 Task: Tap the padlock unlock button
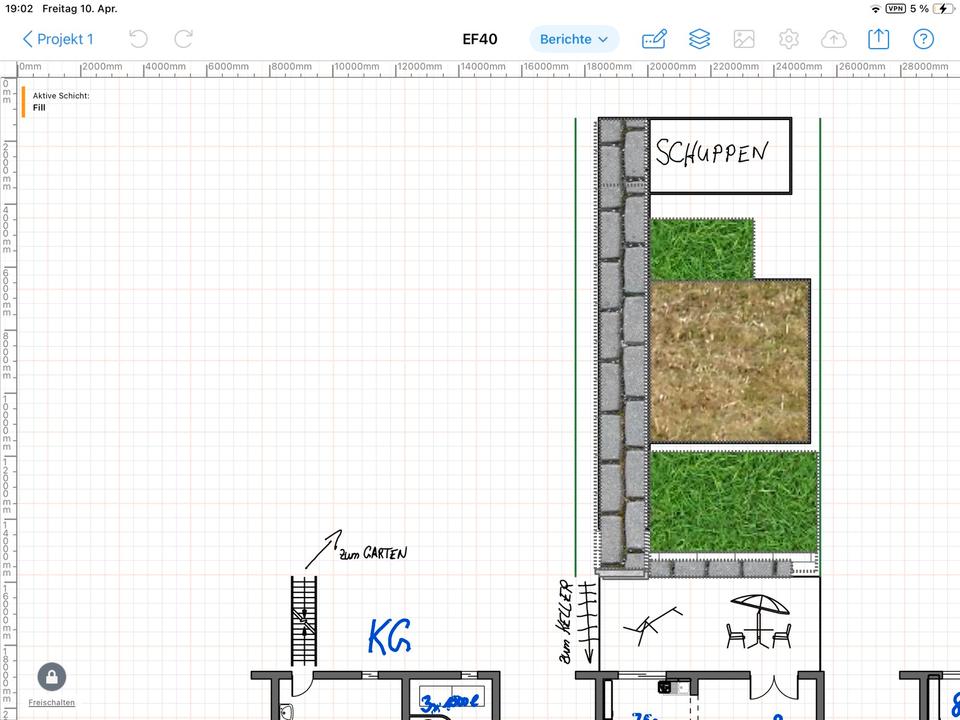click(x=52, y=676)
